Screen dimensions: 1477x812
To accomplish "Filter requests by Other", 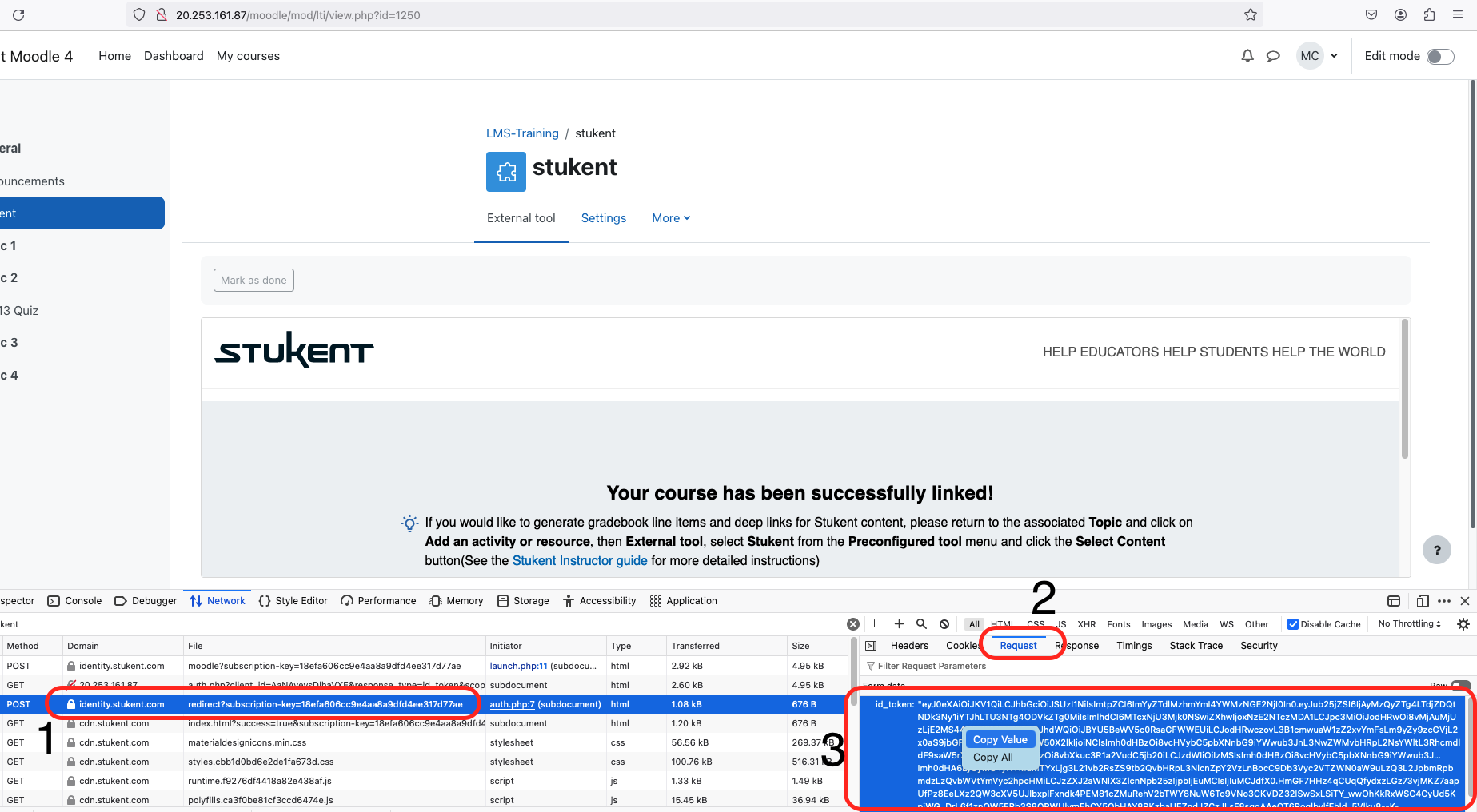I will pos(1257,624).
